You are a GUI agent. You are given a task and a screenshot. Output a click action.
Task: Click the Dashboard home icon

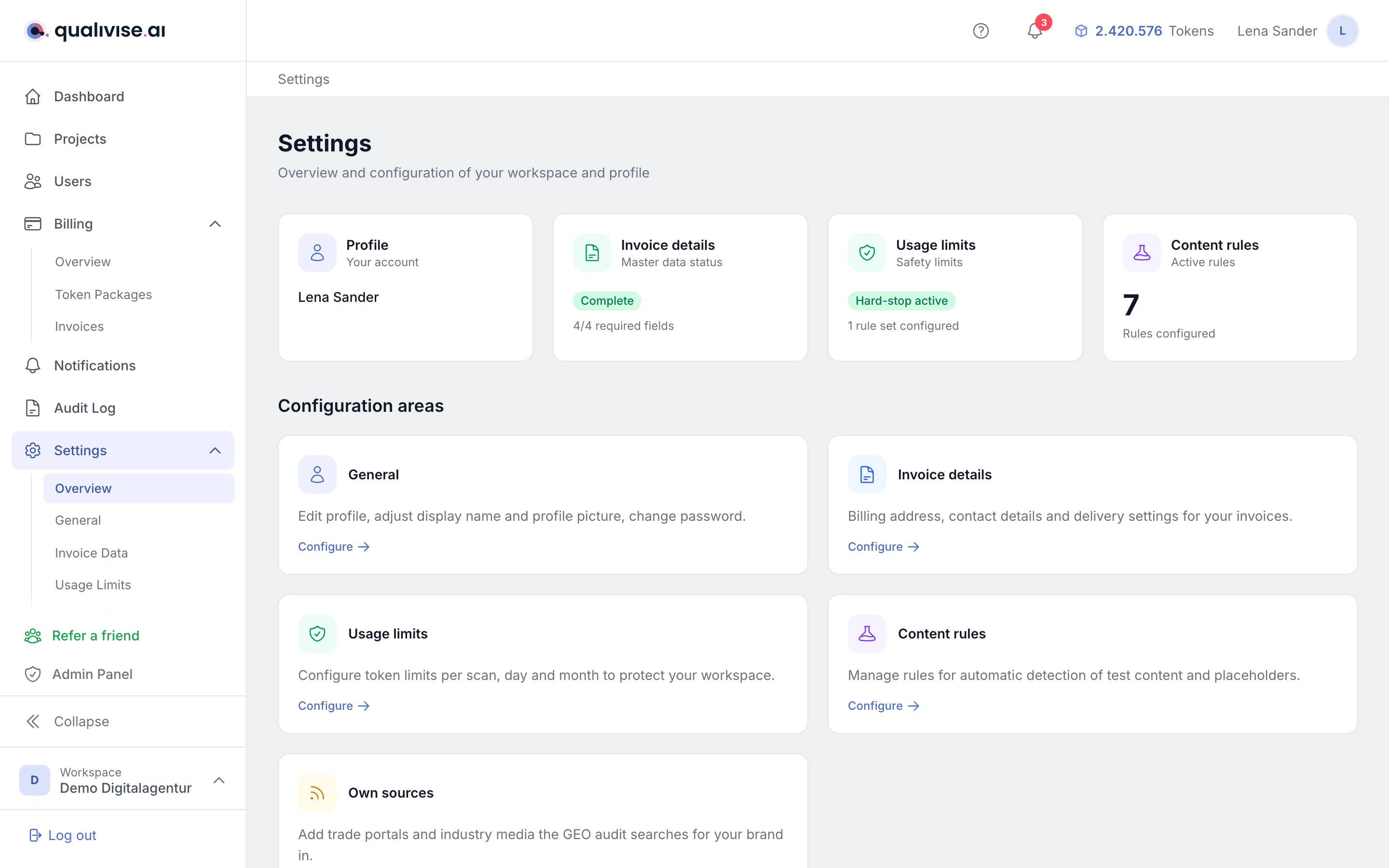click(x=33, y=96)
